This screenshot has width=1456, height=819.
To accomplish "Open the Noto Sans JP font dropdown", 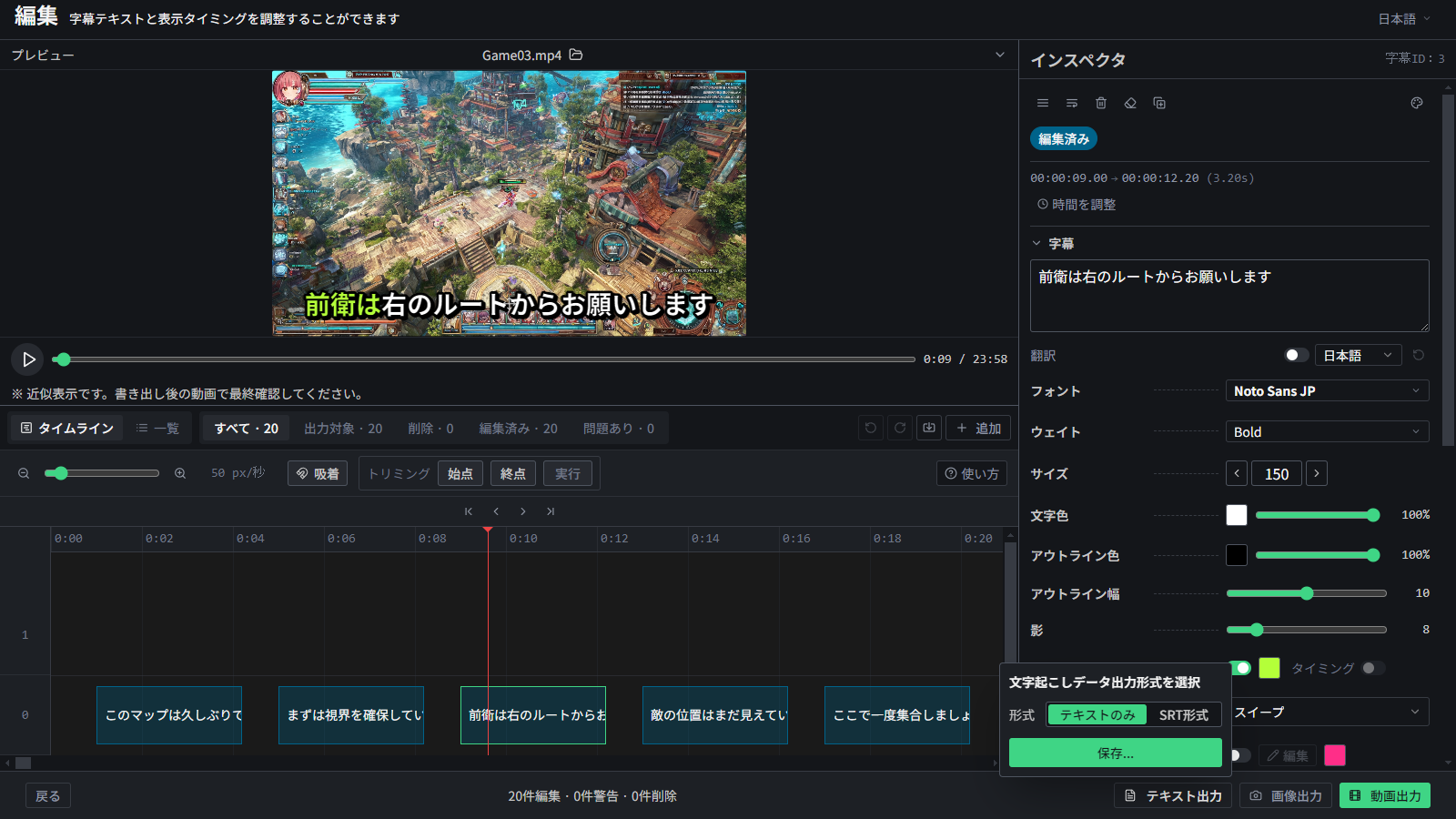I will 1327,390.
